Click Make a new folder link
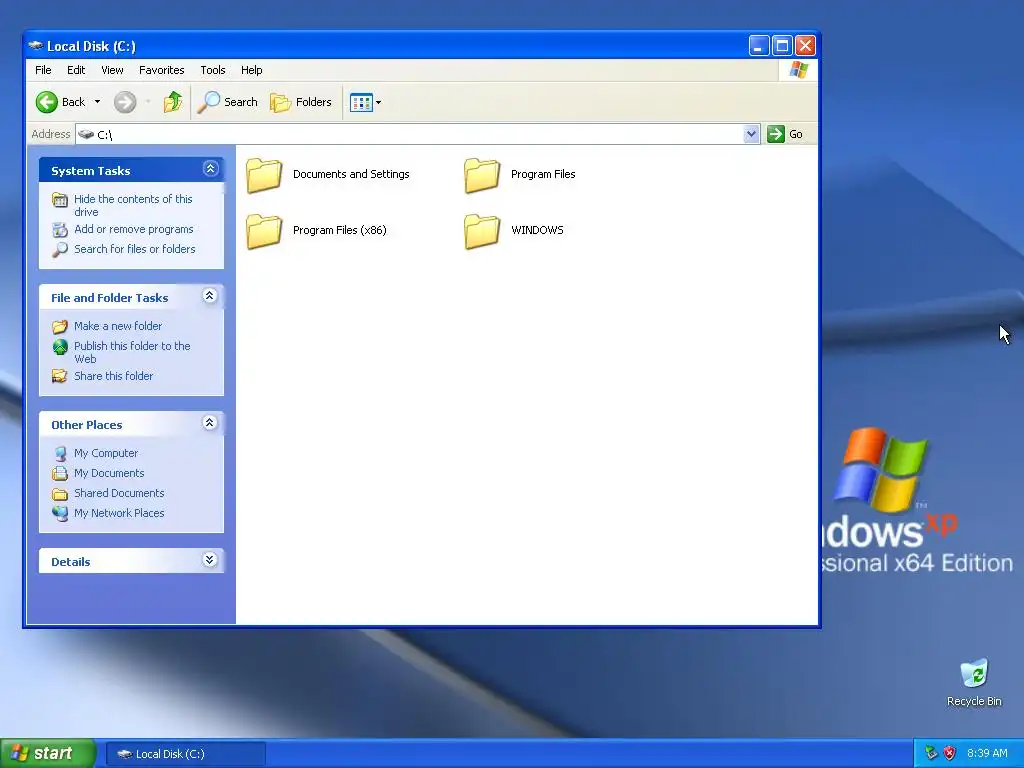Viewport: 1024px width, 768px height. [118, 326]
